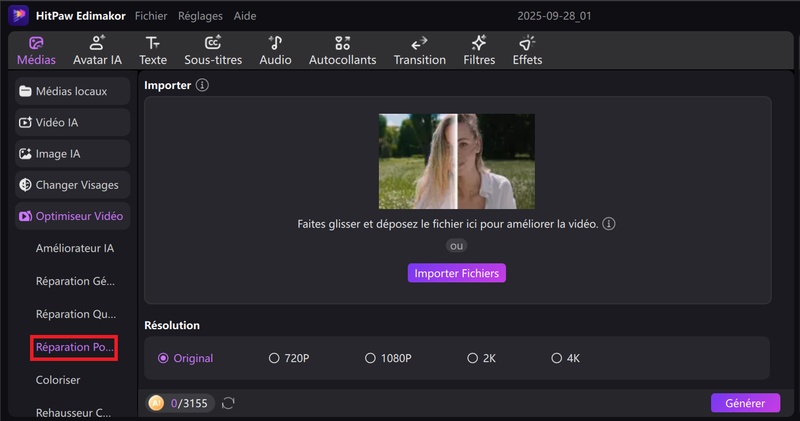Viewport: 800px width, 421px height.
Task: Open Médias locaux in sidebar
Action: tap(73, 92)
